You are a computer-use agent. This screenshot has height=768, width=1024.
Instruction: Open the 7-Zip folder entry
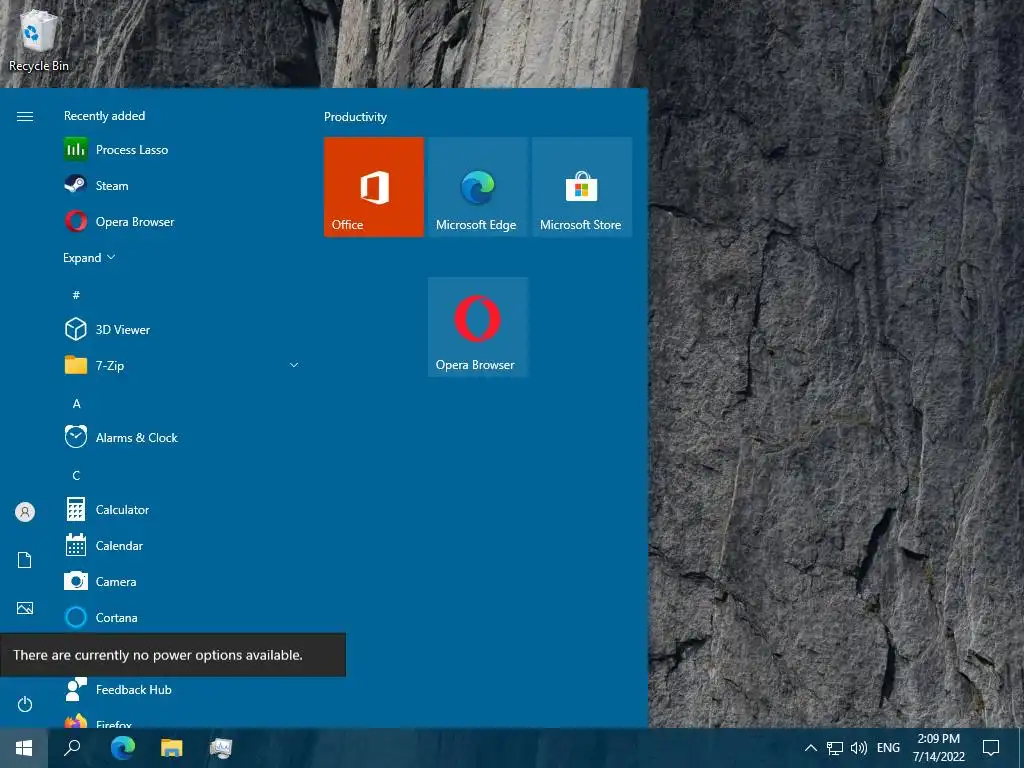(183, 365)
